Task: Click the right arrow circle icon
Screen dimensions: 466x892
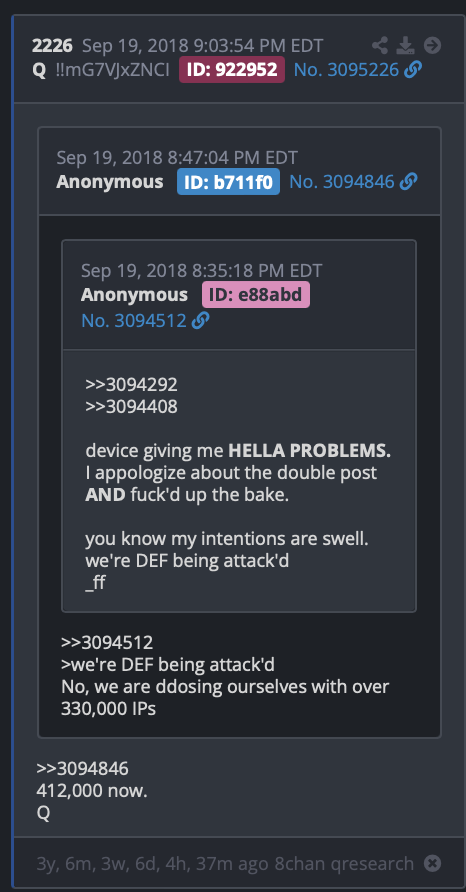Action: pos(432,46)
